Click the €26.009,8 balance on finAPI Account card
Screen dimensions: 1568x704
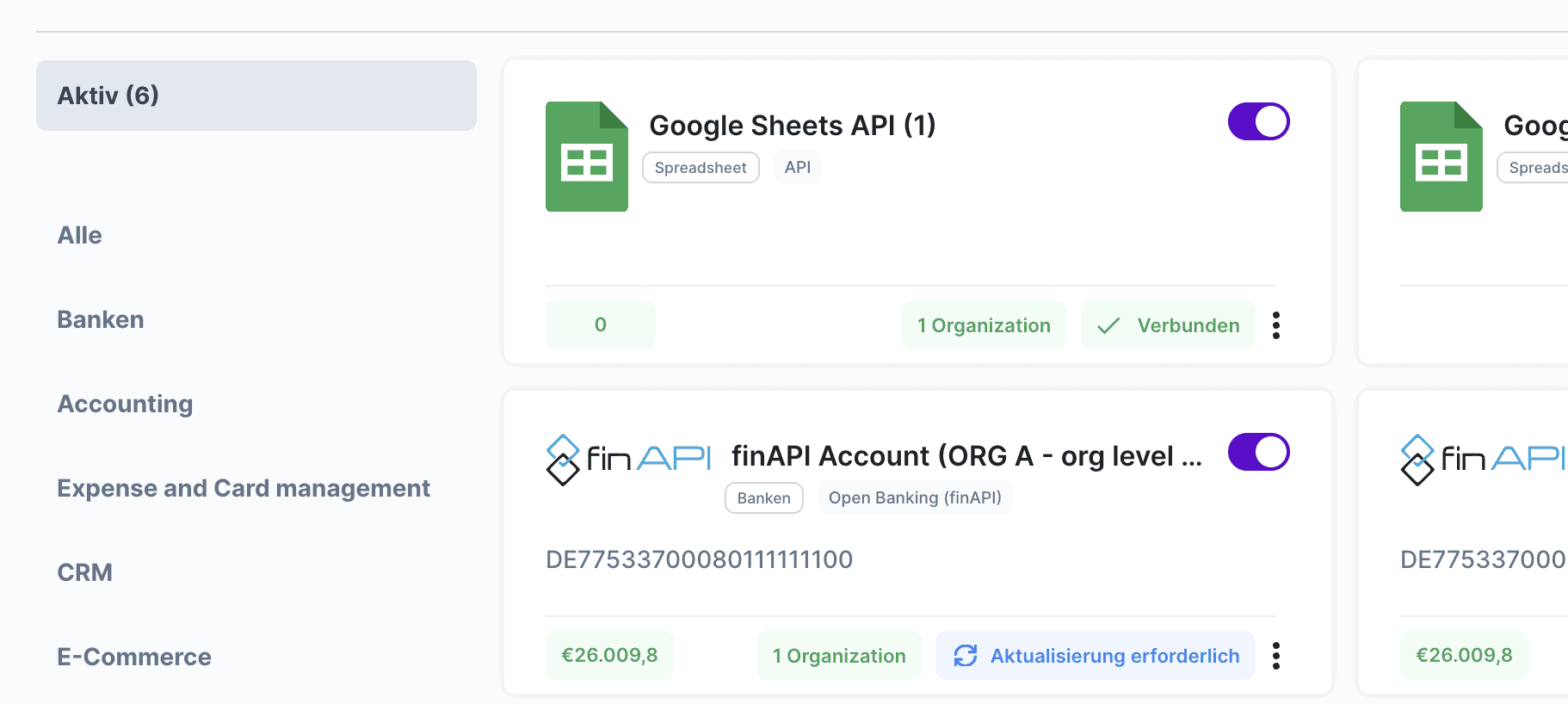609,656
